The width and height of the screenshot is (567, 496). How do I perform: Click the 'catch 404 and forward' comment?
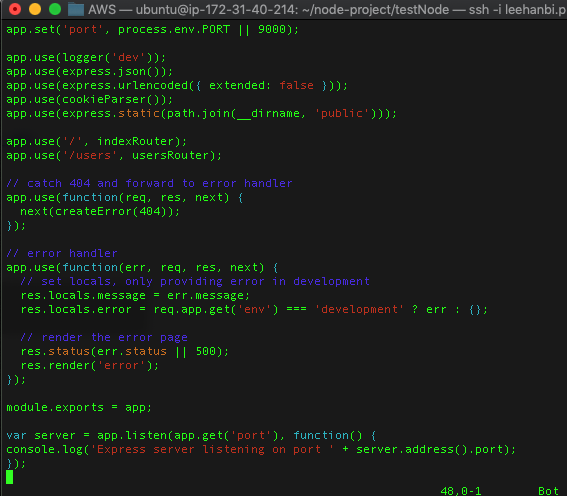[x=149, y=183]
